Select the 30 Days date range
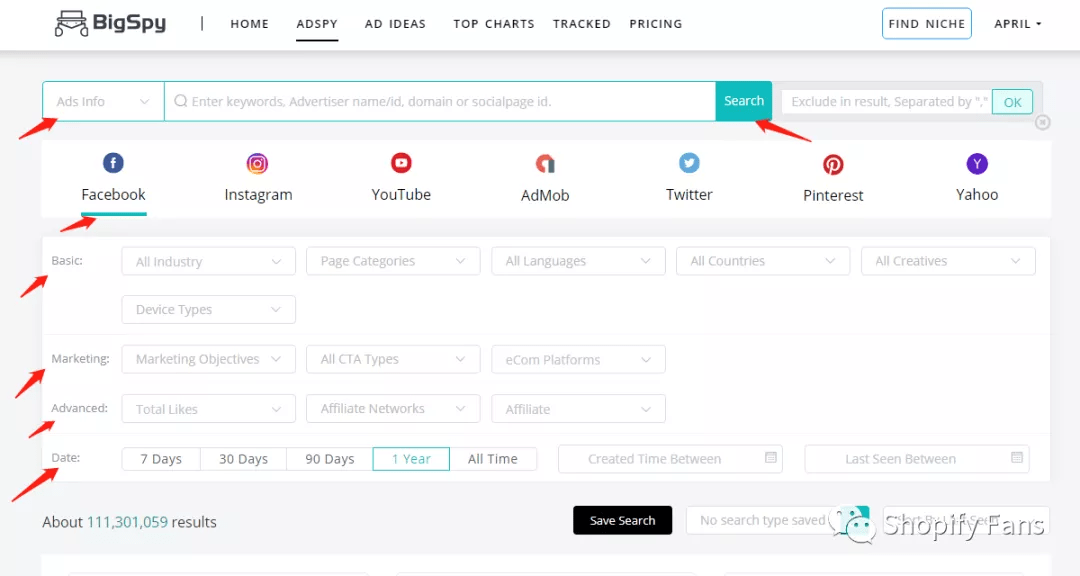Screen dimensions: 1080x576 243,459
